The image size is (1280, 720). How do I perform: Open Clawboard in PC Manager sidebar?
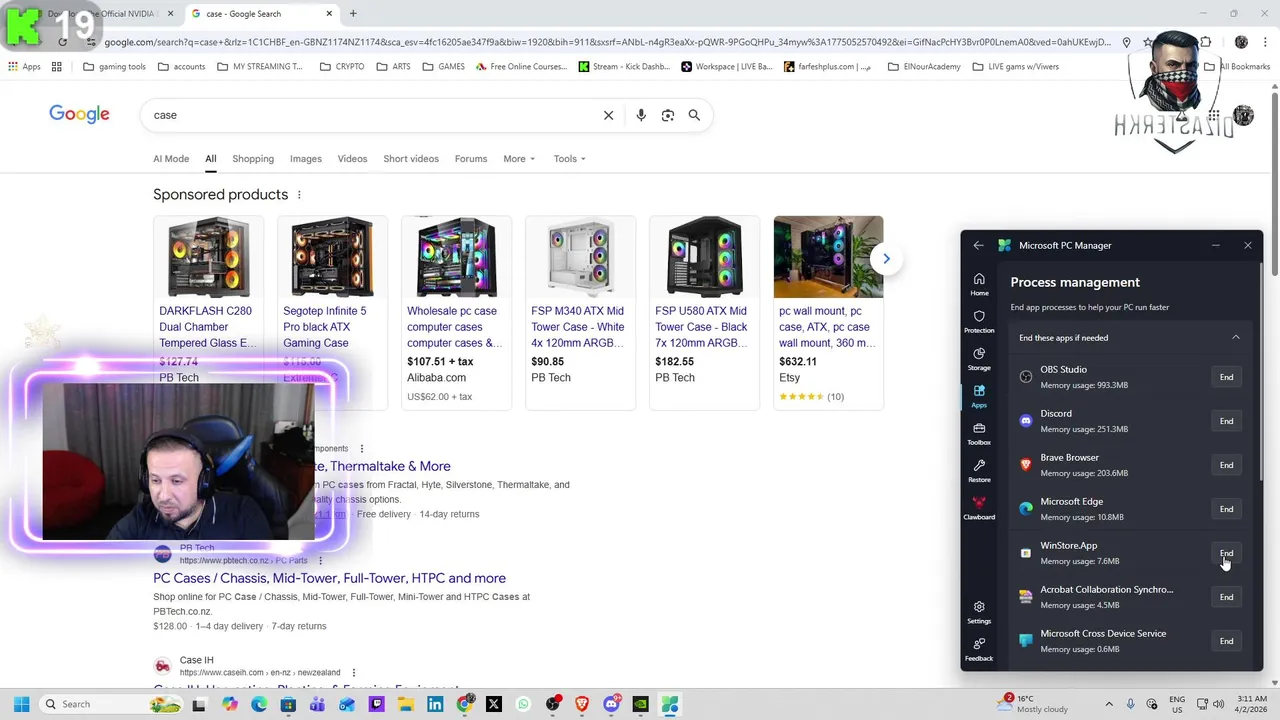pyautogui.click(x=979, y=508)
